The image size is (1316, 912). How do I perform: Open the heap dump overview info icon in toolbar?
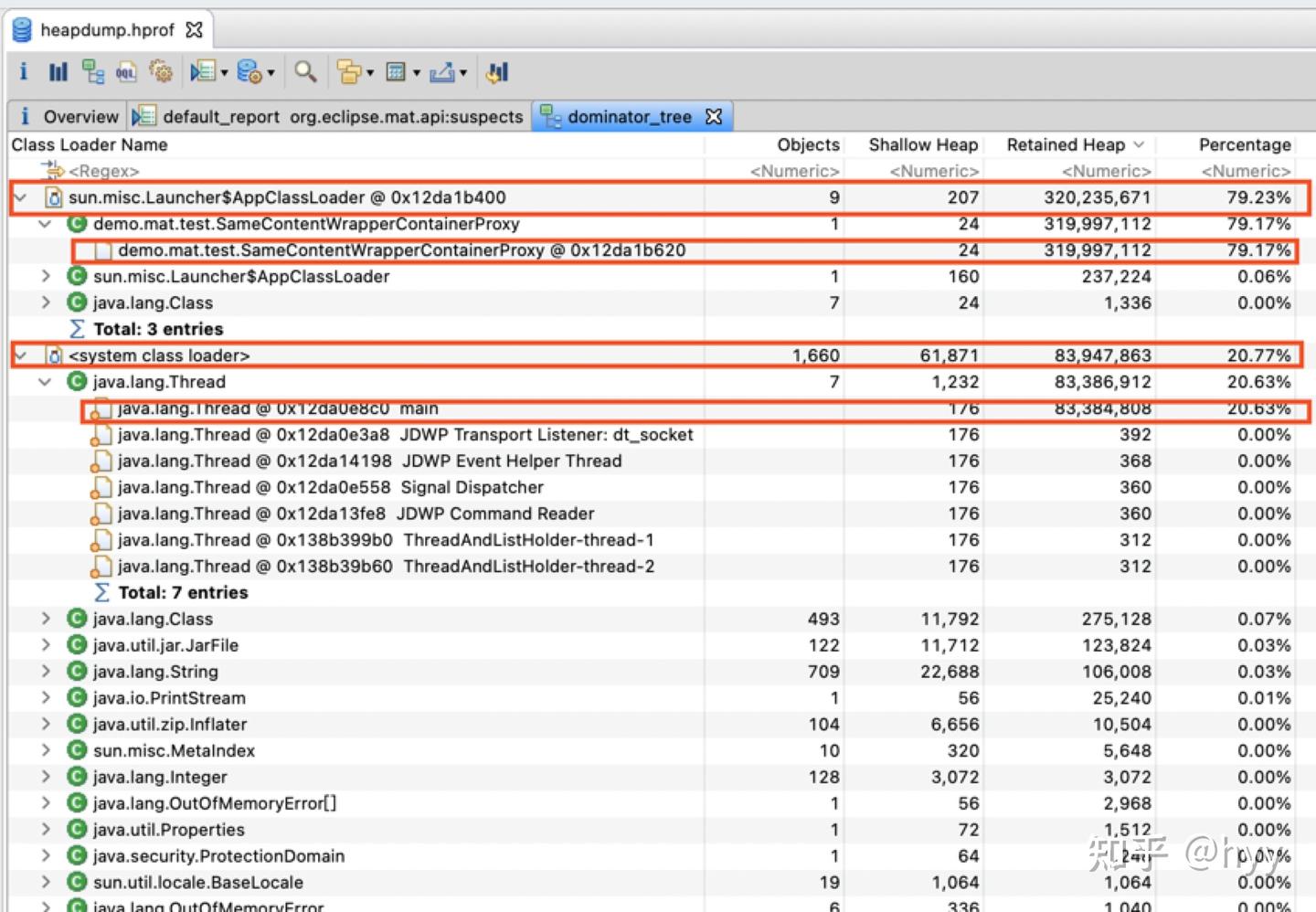pos(23,72)
